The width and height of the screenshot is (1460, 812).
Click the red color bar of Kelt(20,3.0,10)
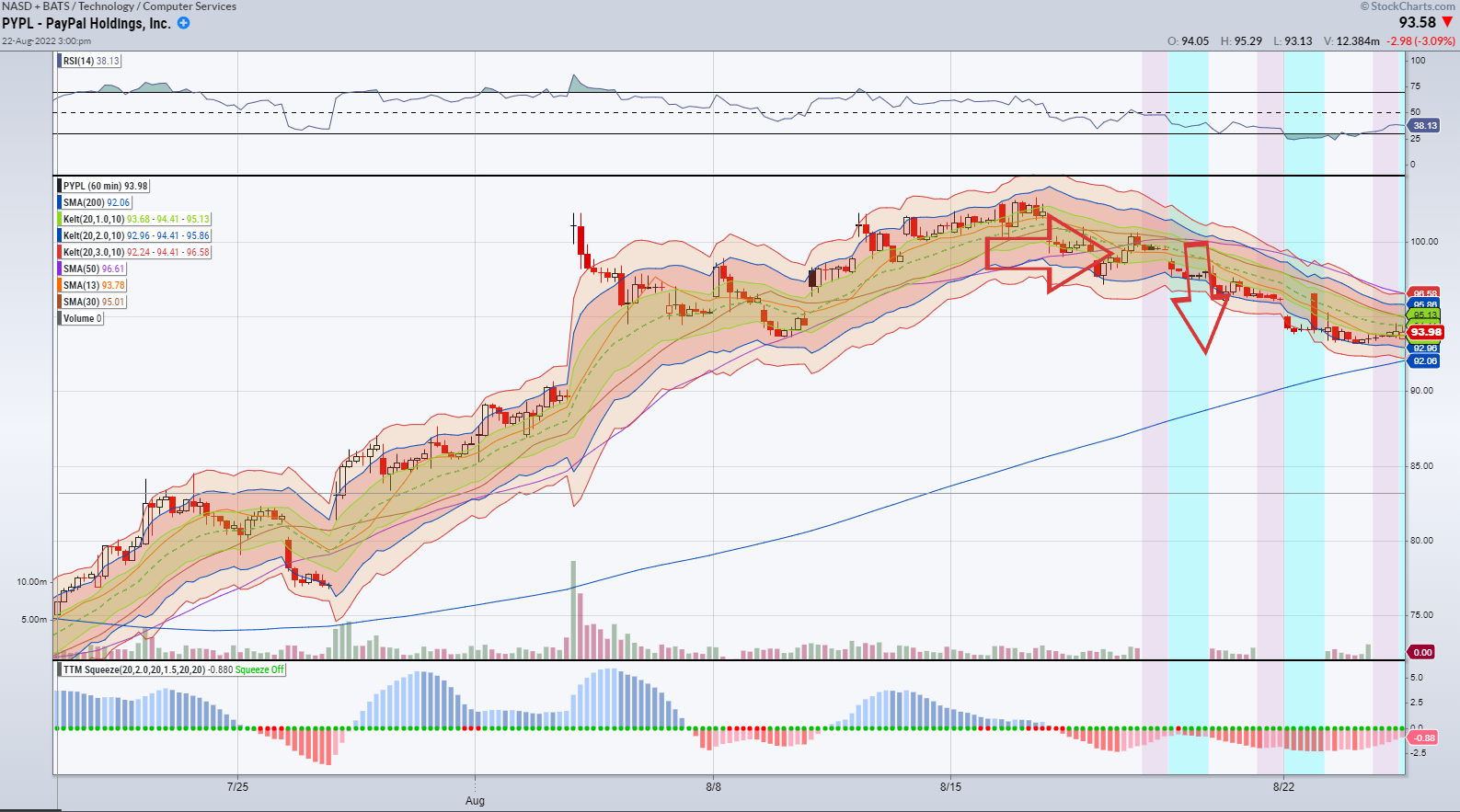coord(60,252)
